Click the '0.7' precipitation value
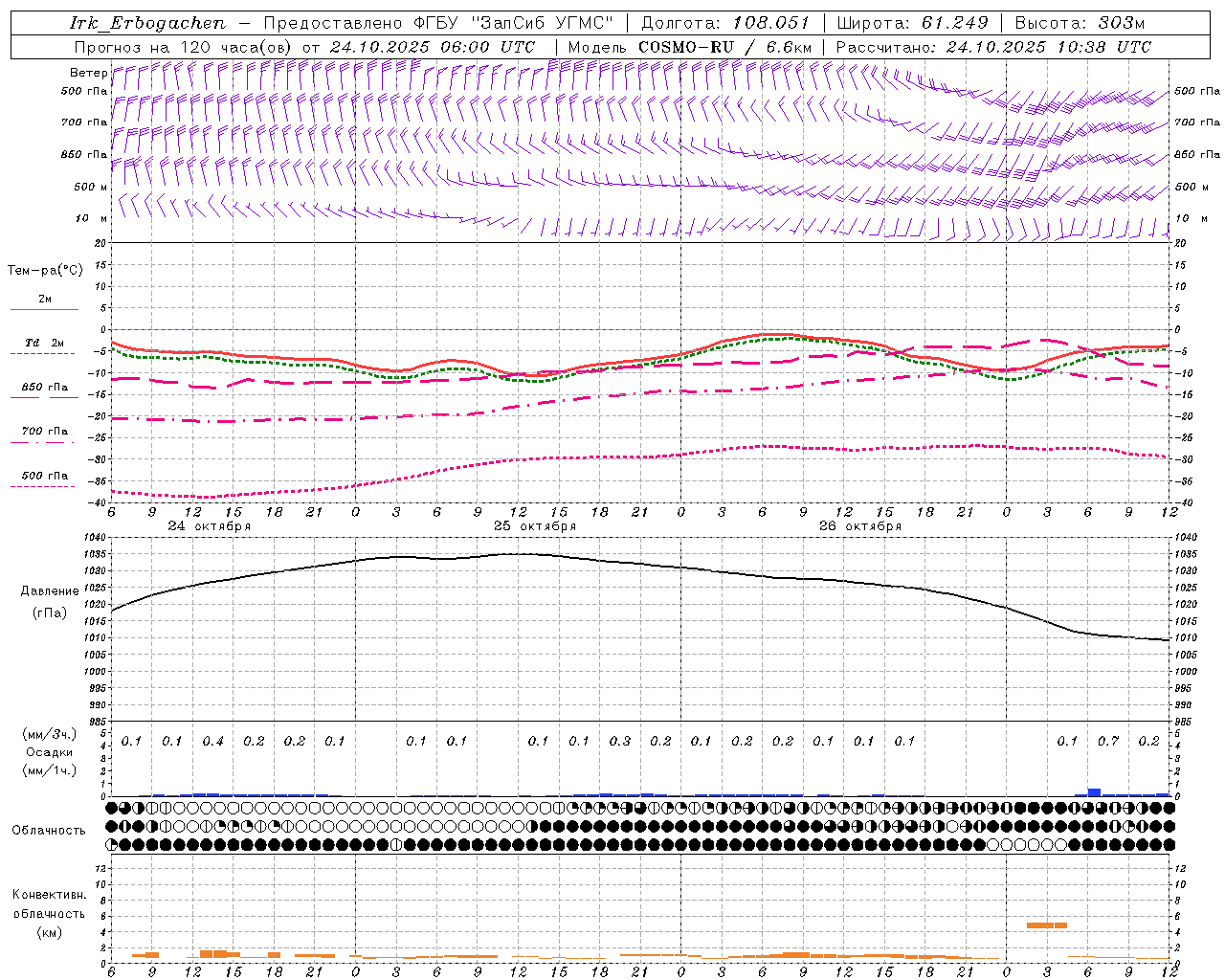The image size is (1225, 980). (1108, 742)
